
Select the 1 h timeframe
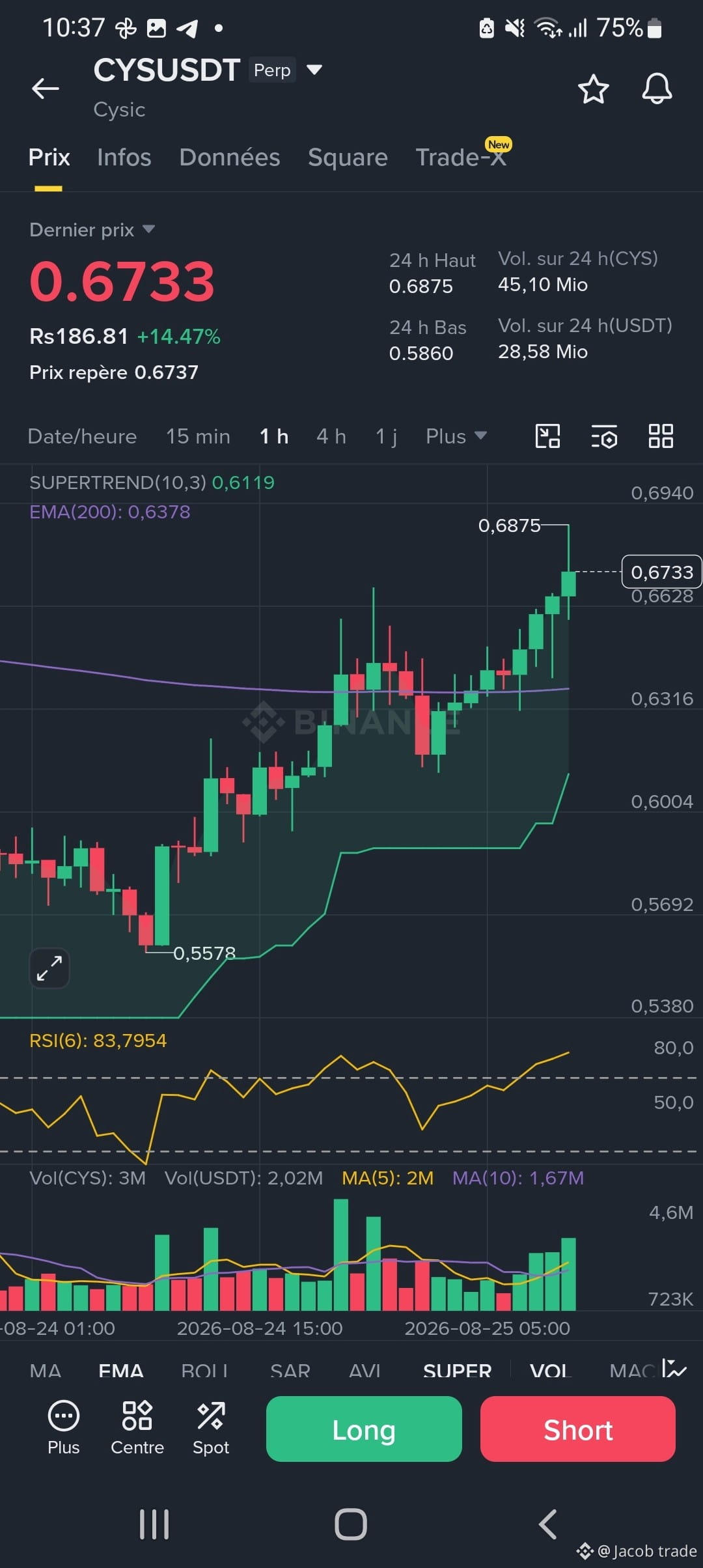point(274,436)
